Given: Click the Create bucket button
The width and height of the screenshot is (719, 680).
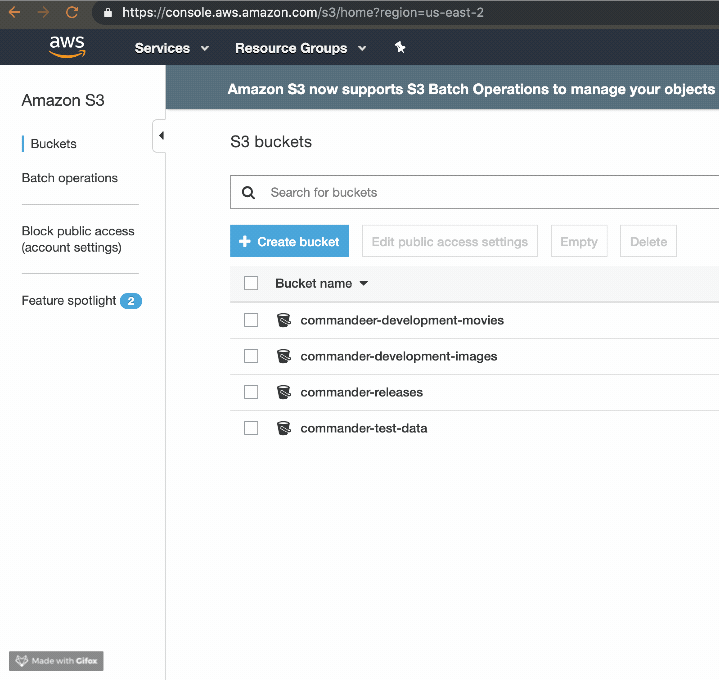Looking at the screenshot, I should 289,241.
